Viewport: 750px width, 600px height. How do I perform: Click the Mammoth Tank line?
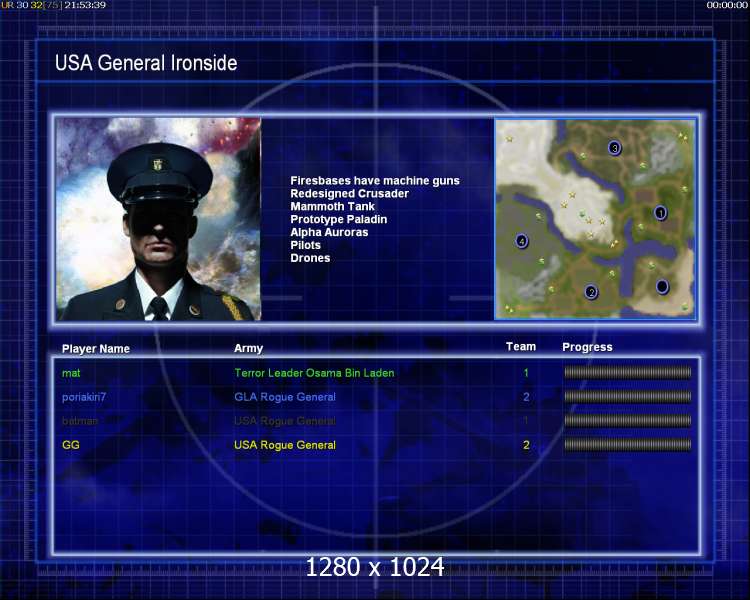332,206
